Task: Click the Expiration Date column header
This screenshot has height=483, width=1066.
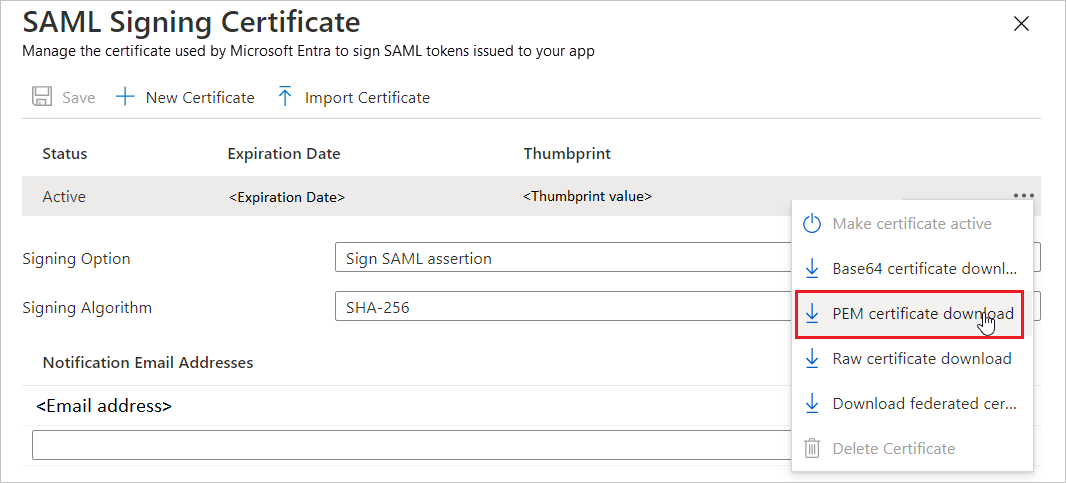Action: click(284, 154)
